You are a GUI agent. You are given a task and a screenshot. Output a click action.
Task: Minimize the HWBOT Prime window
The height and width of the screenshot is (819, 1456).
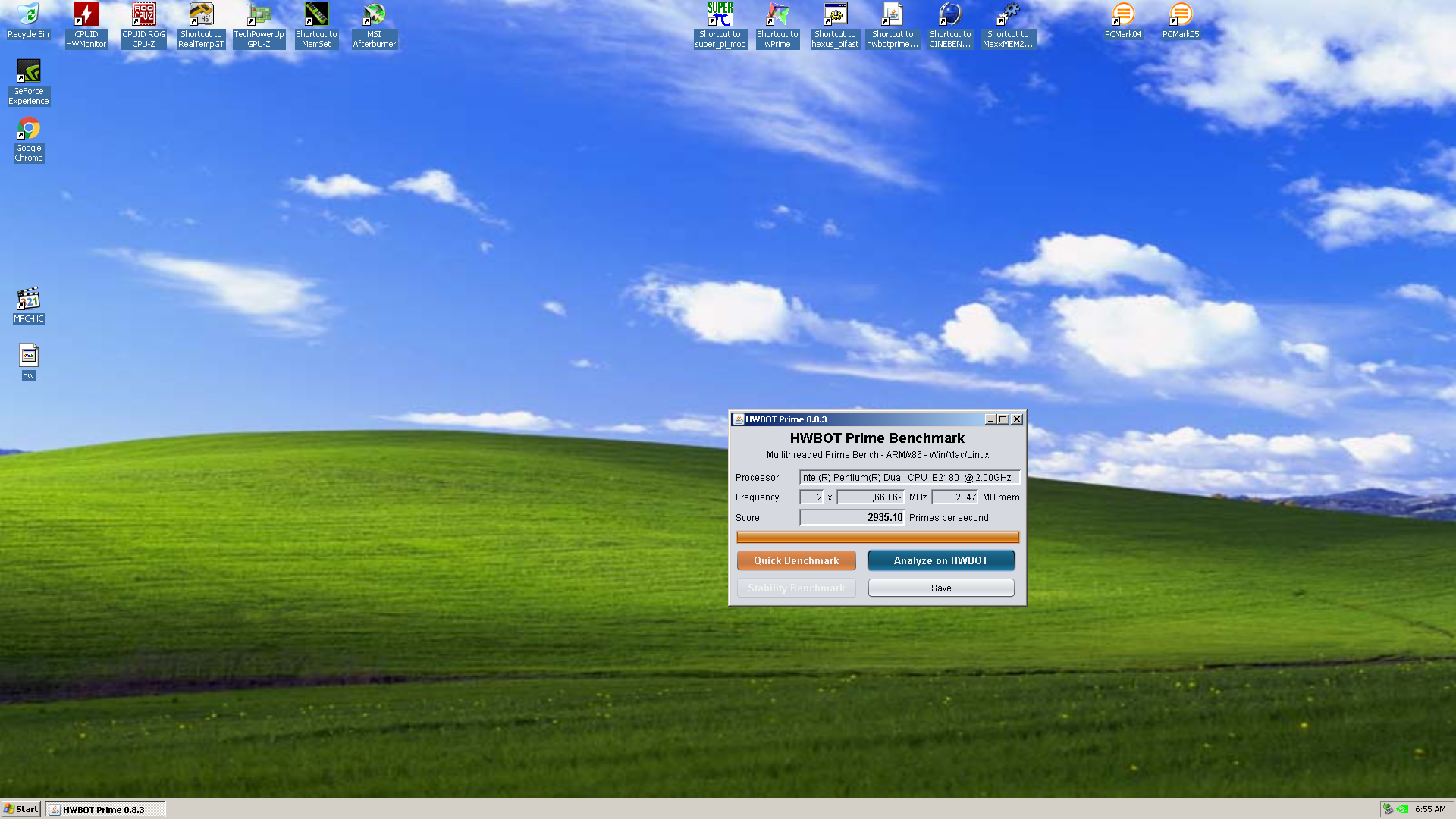(x=990, y=419)
